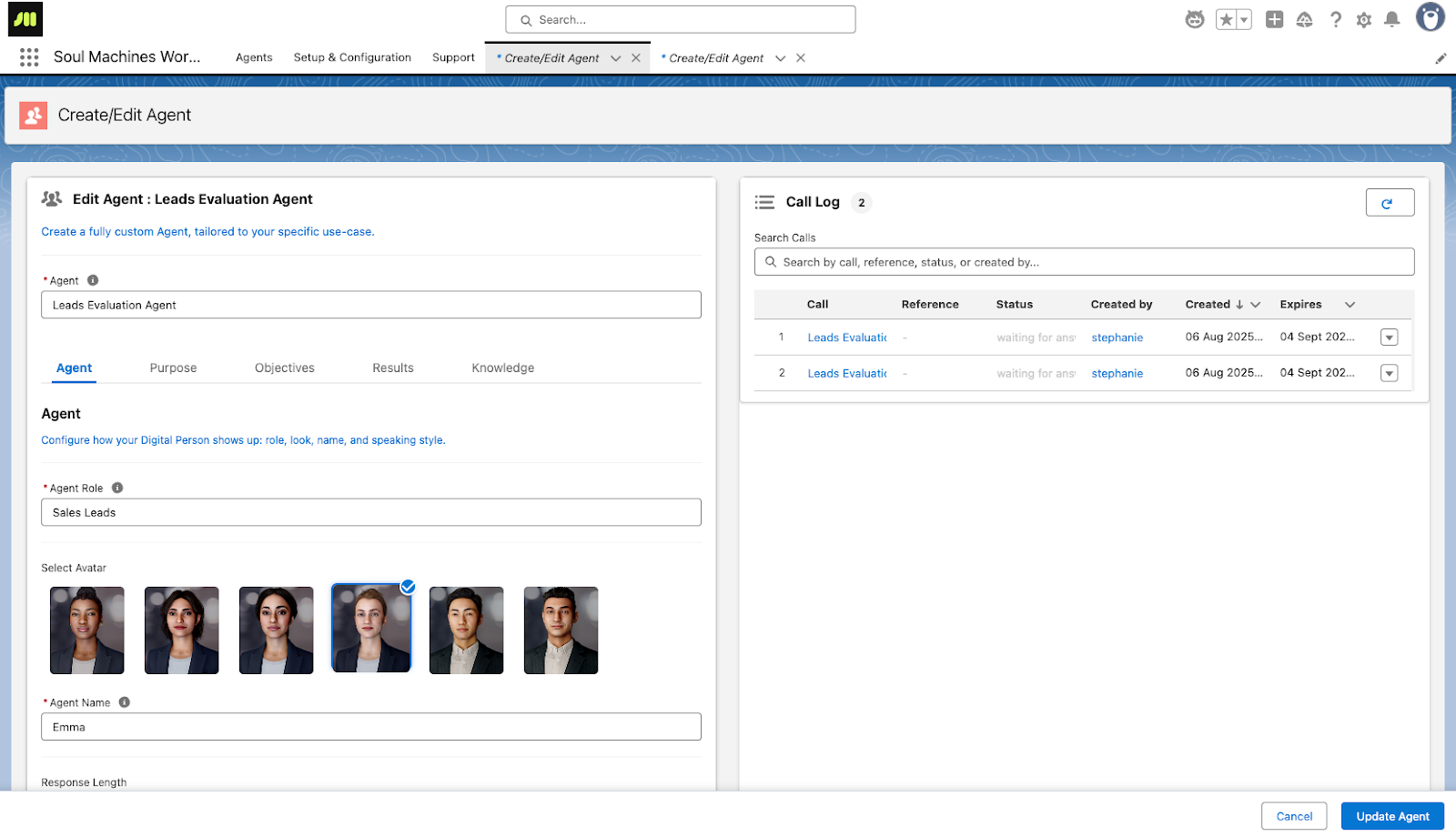
Task: Click the search icon in Search Calls
Action: (x=771, y=262)
